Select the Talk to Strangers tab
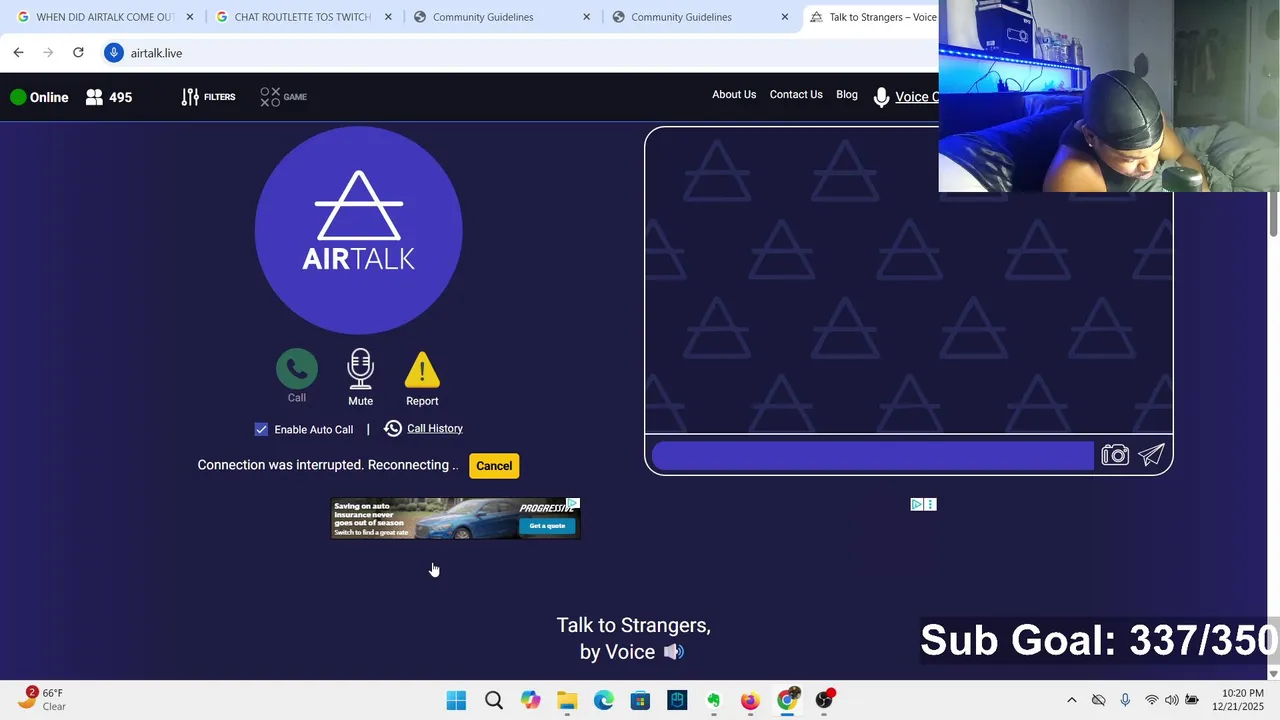 coord(872,17)
